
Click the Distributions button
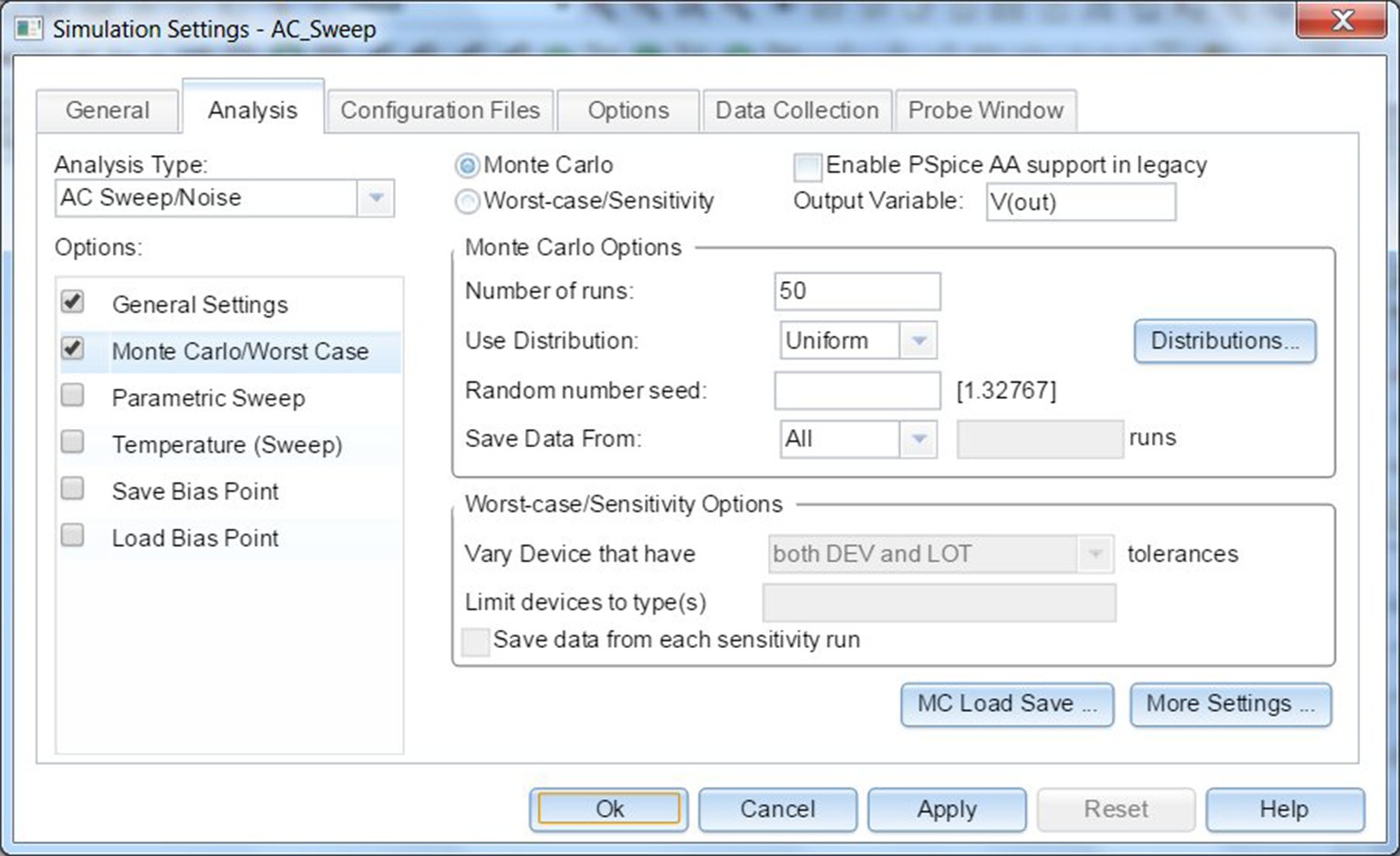pyautogui.click(x=1224, y=341)
